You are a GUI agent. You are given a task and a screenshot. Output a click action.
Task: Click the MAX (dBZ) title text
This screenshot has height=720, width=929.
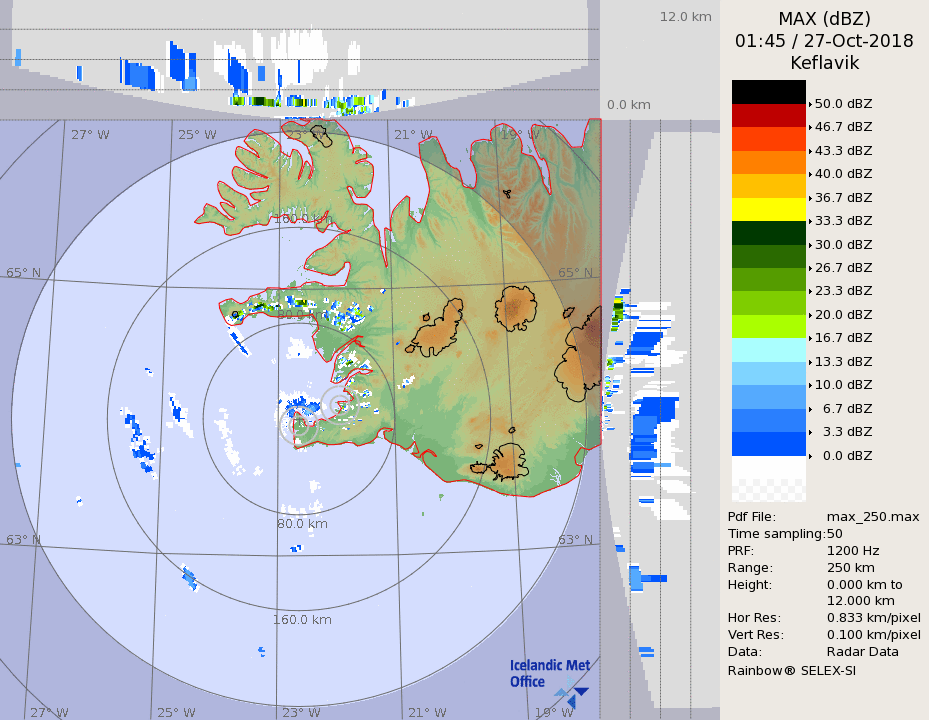(x=824, y=19)
